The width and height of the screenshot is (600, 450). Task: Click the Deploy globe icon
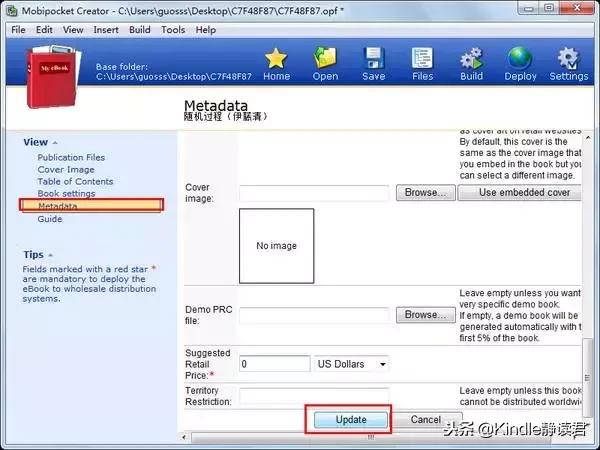tap(520, 59)
